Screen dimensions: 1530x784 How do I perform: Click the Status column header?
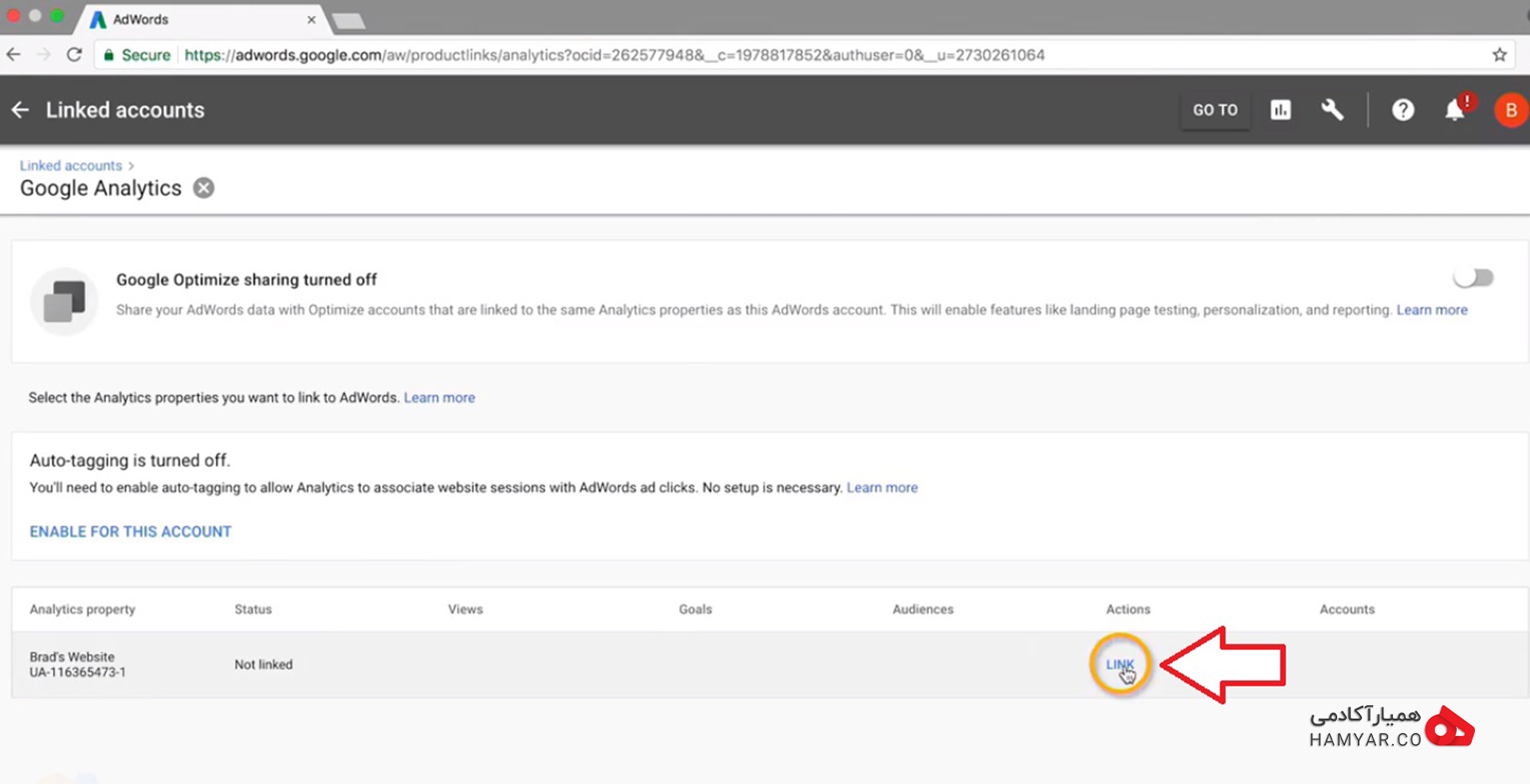253,610
